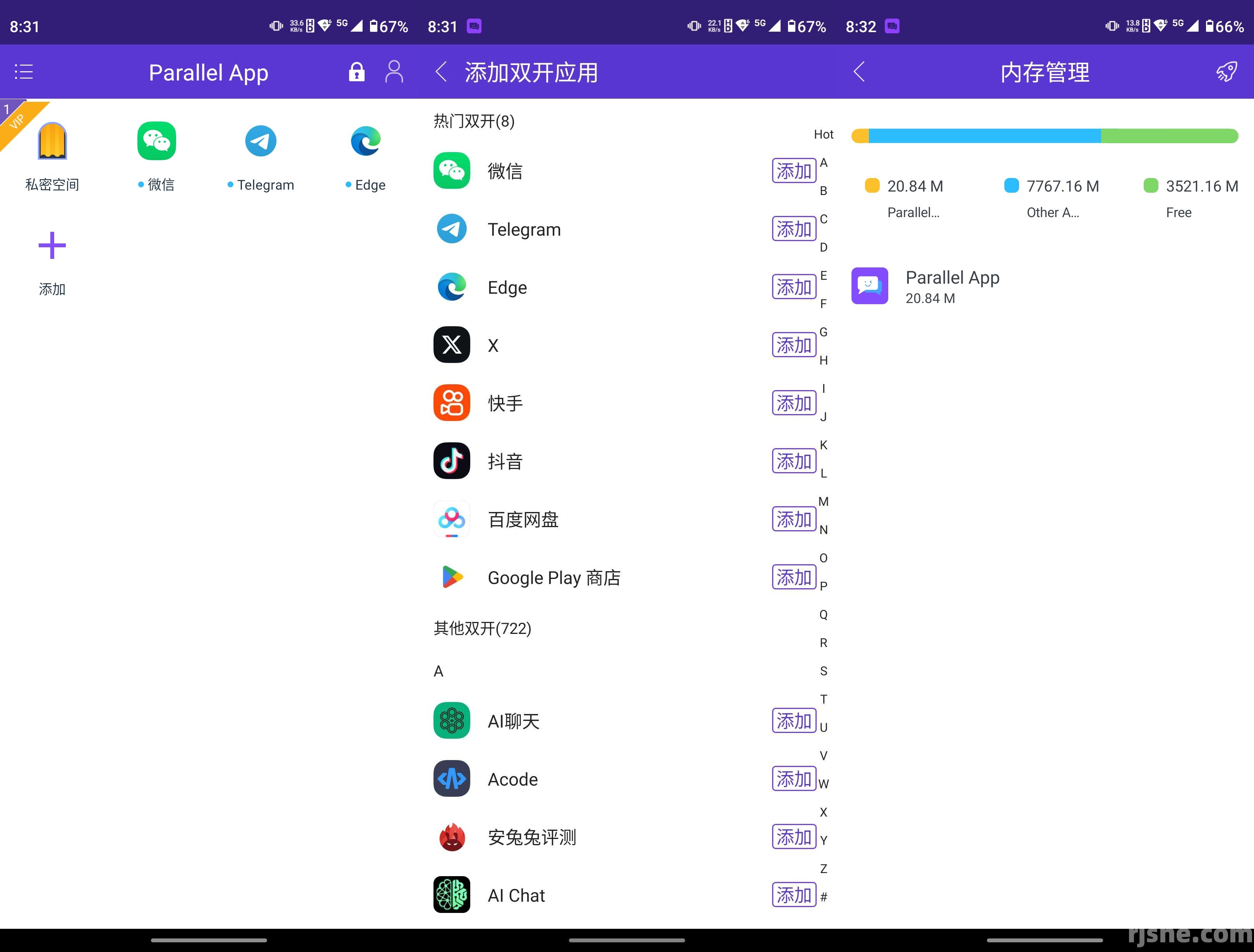Select the AI Chat app icon
1254x952 pixels.
click(x=452, y=895)
